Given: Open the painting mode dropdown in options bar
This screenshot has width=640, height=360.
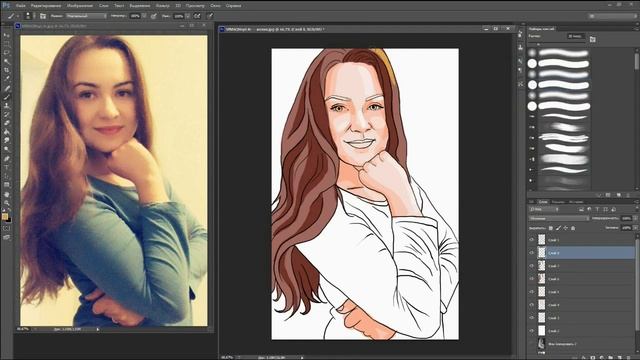Looking at the screenshot, I should [86, 16].
